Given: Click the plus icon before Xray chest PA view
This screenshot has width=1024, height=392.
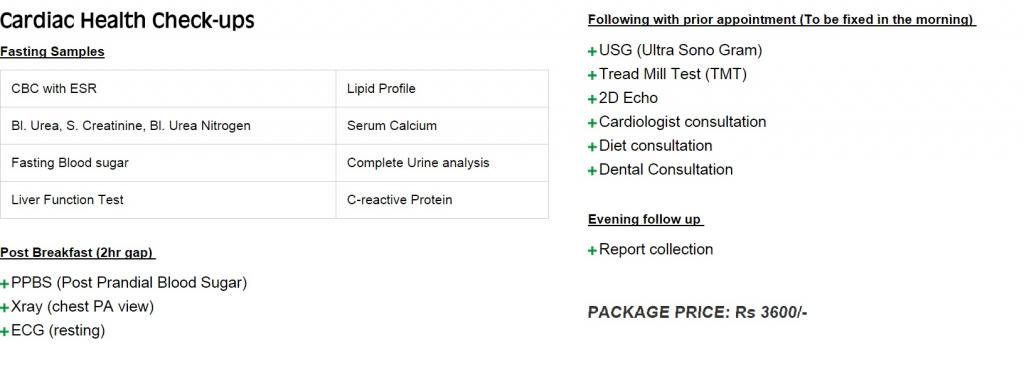Looking at the screenshot, I should click(x=5, y=308).
